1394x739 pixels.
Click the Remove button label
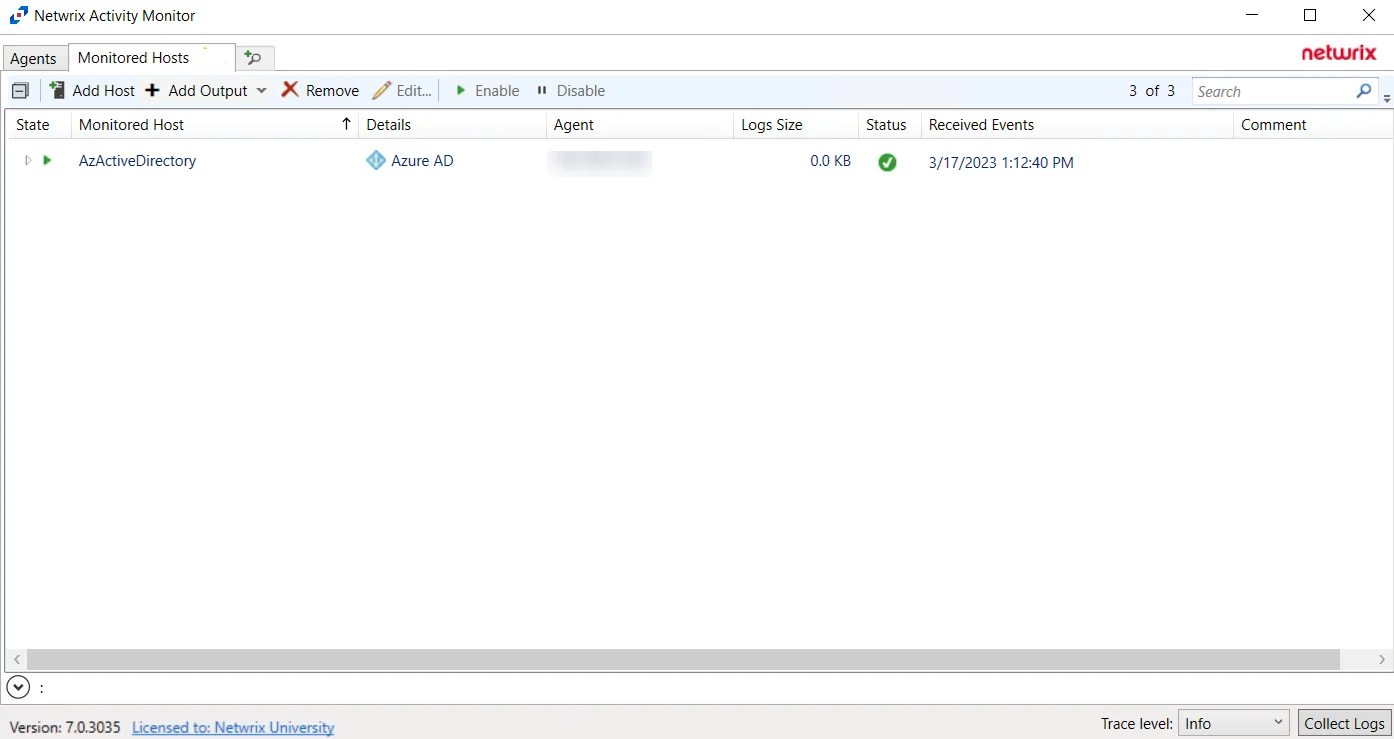click(332, 90)
